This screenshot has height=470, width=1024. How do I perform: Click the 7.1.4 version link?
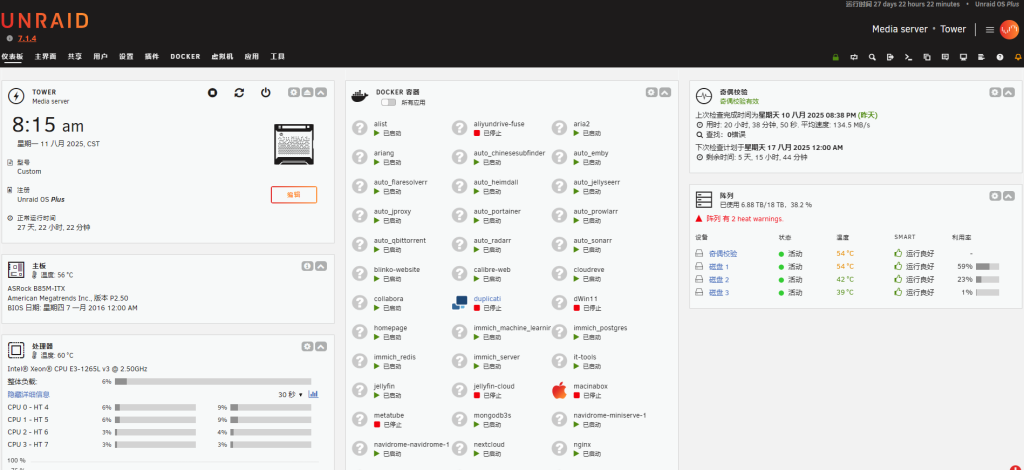pos(27,39)
